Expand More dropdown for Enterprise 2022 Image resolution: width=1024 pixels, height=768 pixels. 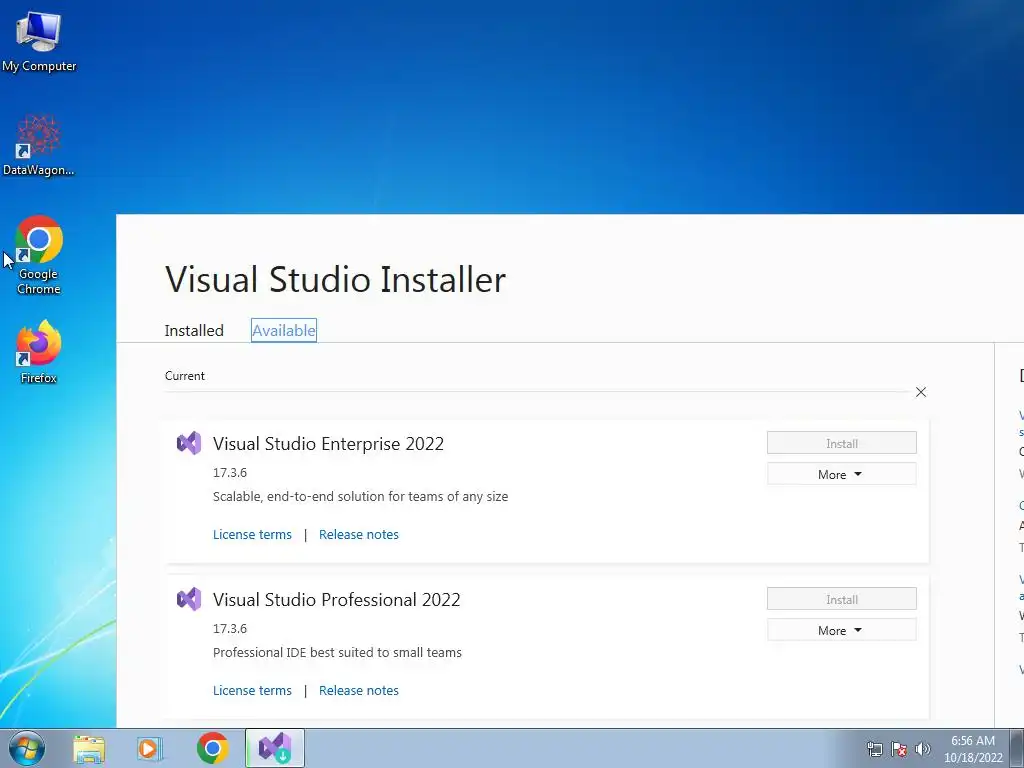click(x=842, y=474)
